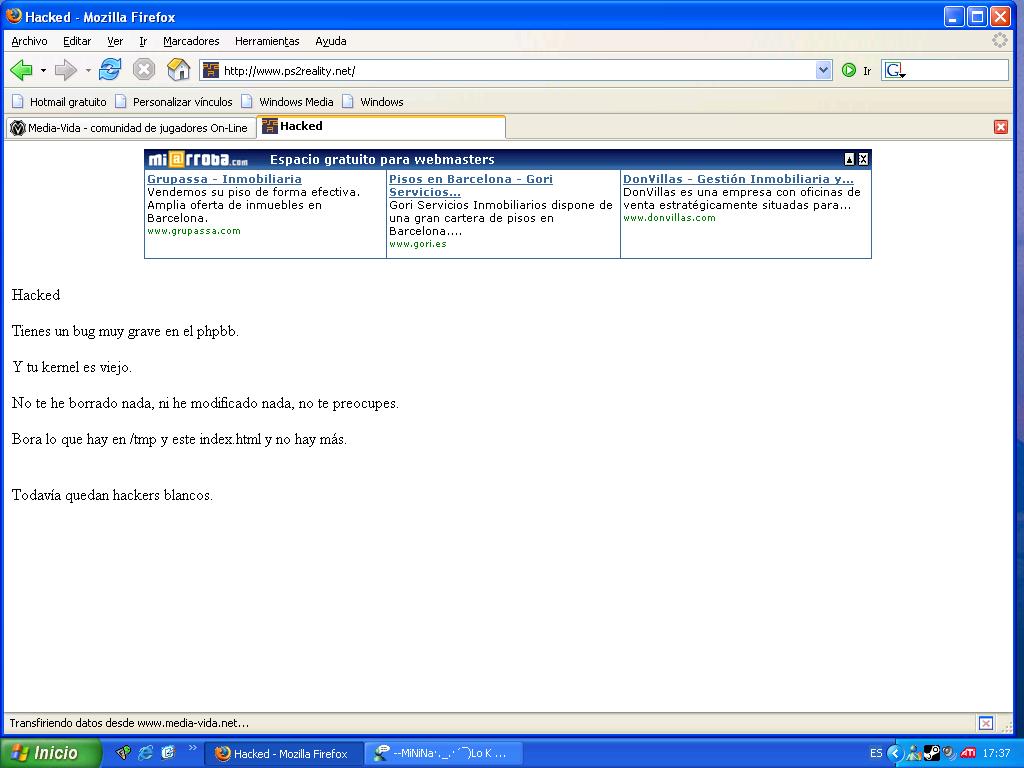Click the Steam tray icon

click(x=931, y=754)
